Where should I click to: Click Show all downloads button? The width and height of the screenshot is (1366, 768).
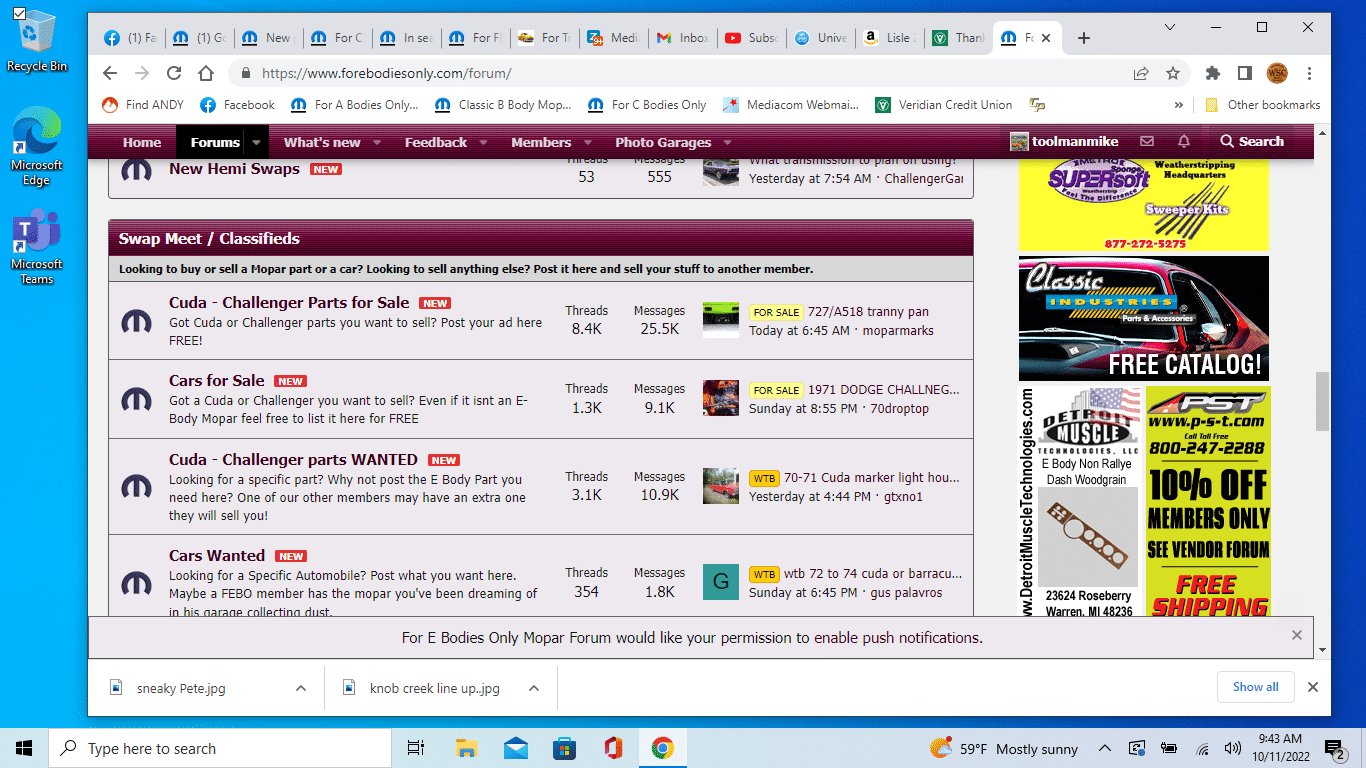(1256, 687)
